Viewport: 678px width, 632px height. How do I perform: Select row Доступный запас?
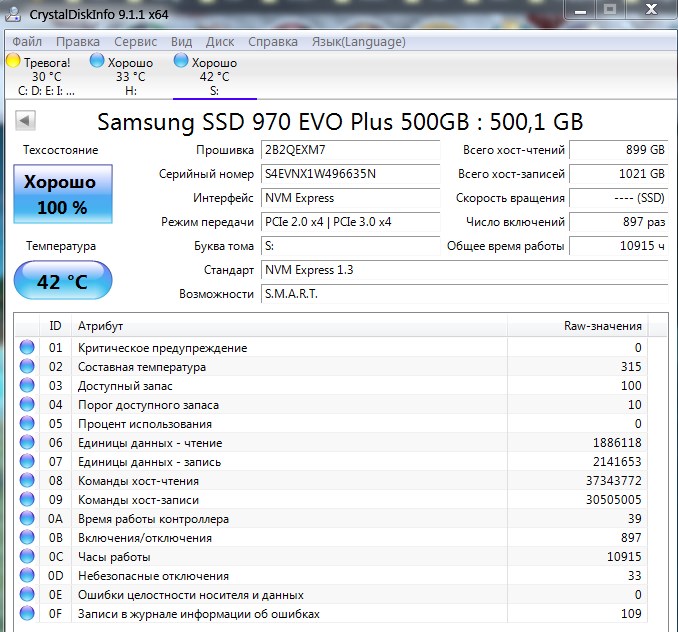331,386
